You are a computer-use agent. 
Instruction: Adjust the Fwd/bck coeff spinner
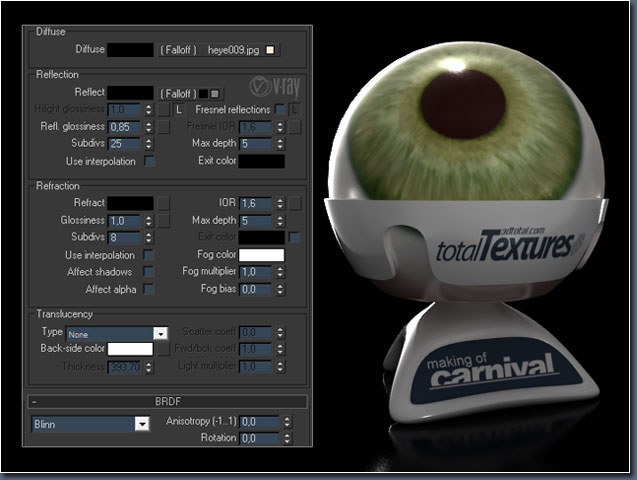click(x=280, y=349)
